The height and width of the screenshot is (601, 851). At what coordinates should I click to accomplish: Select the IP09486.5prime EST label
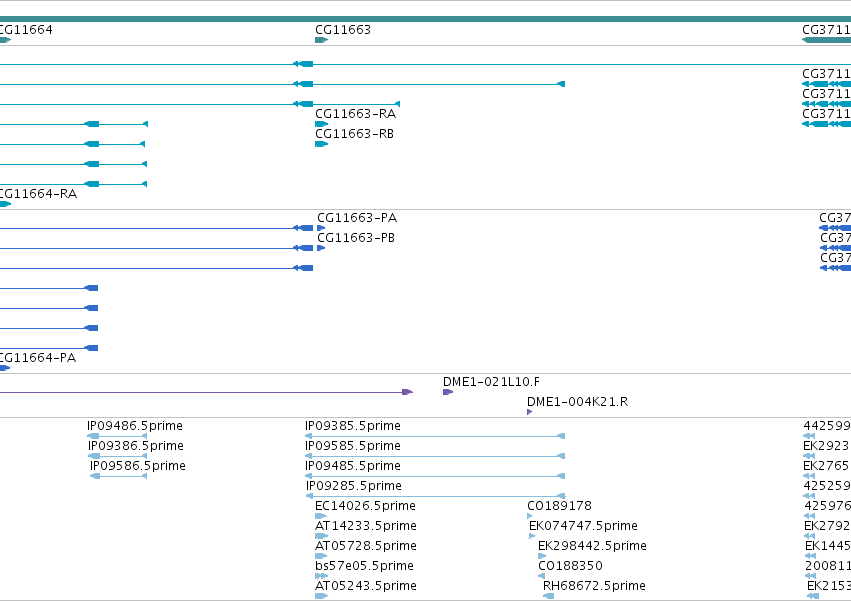tap(135, 426)
